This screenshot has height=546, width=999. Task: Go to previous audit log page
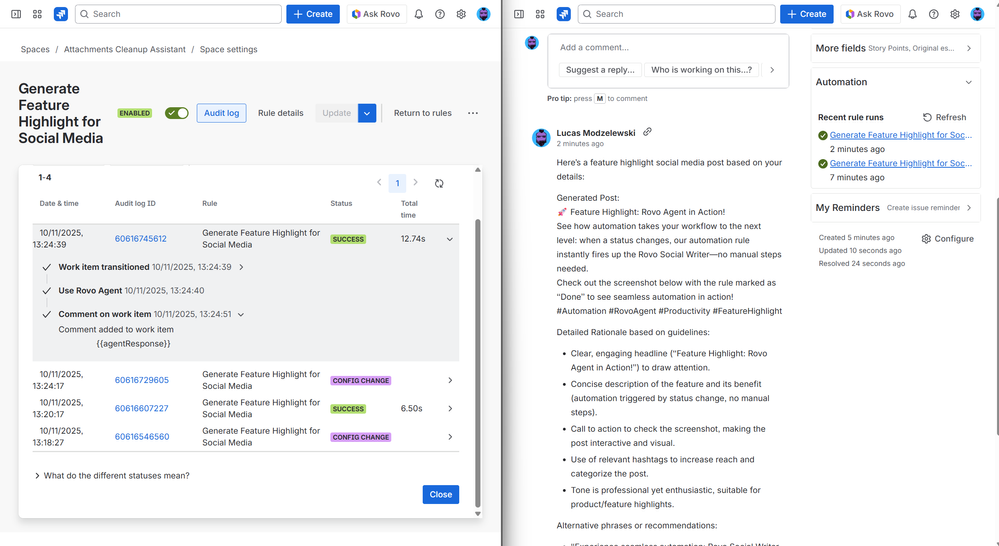tap(379, 183)
